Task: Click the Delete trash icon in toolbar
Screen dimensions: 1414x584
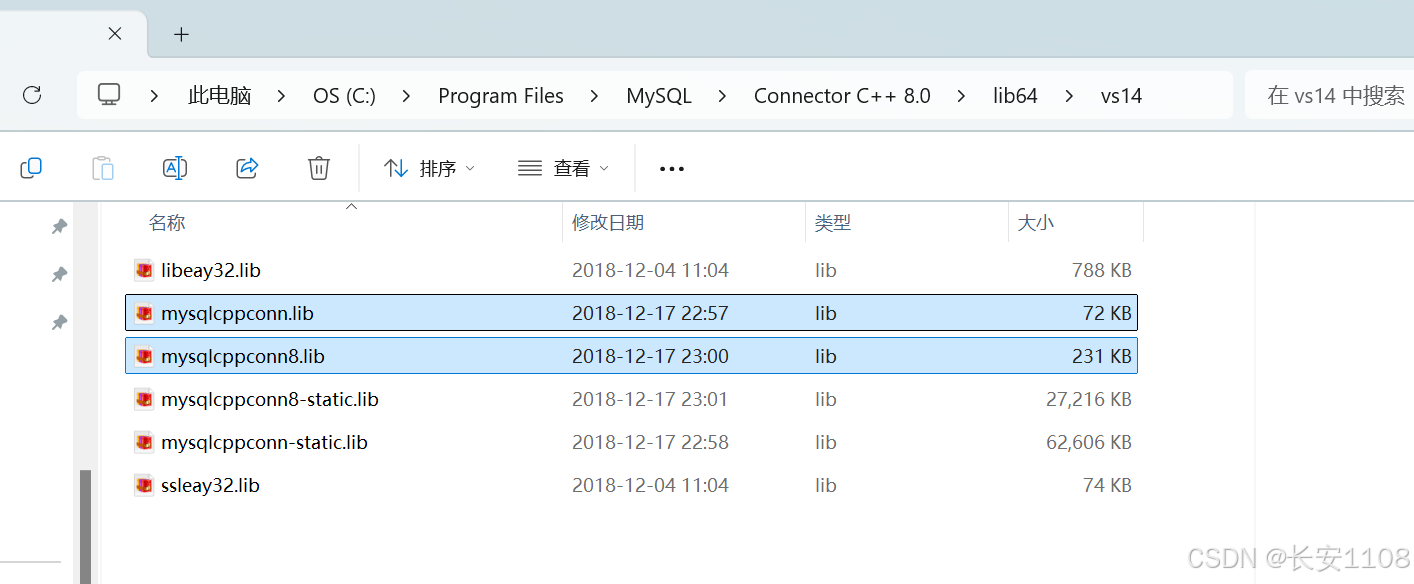Action: [x=319, y=168]
